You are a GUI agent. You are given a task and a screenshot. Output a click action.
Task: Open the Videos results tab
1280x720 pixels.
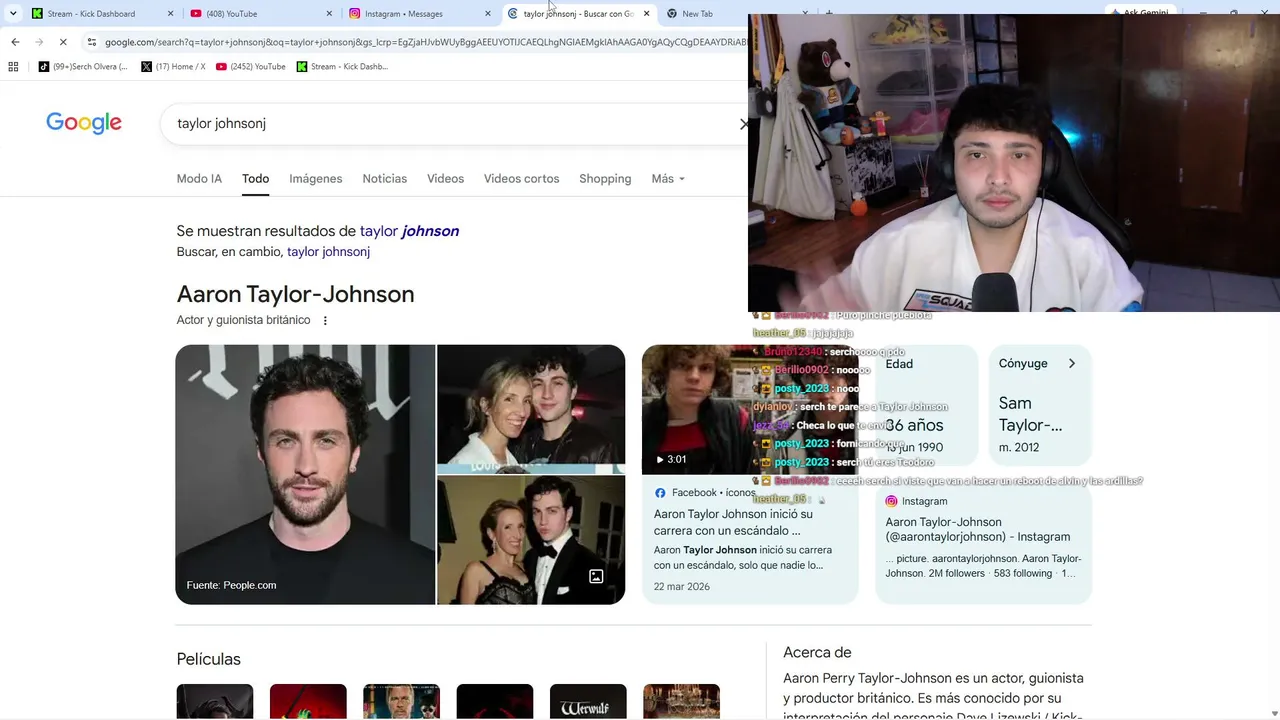445,179
